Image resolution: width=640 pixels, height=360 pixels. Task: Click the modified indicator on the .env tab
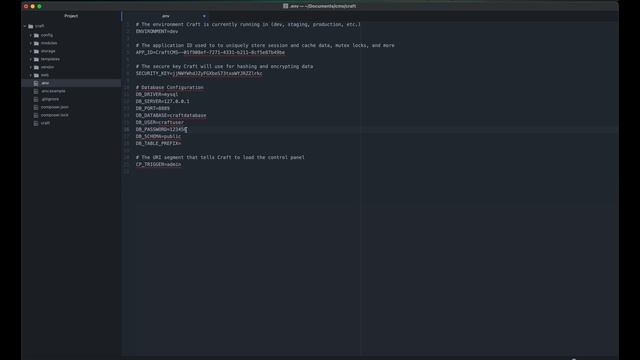(204, 16)
